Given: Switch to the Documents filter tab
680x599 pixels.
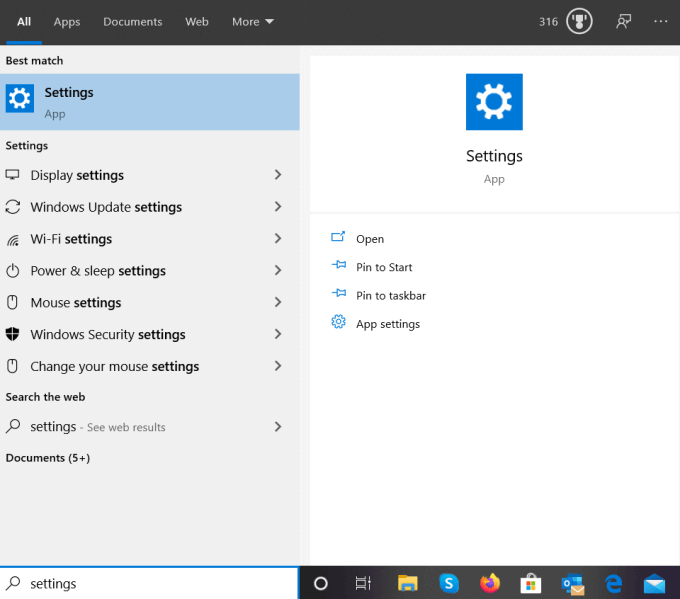Looking at the screenshot, I should [x=133, y=21].
